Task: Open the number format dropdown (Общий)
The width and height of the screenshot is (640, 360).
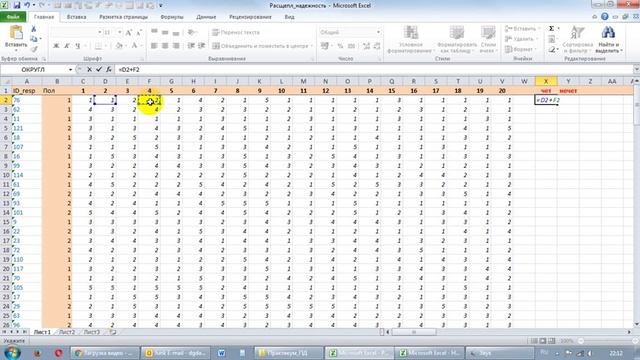Action: pyautogui.click(x=378, y=32)
